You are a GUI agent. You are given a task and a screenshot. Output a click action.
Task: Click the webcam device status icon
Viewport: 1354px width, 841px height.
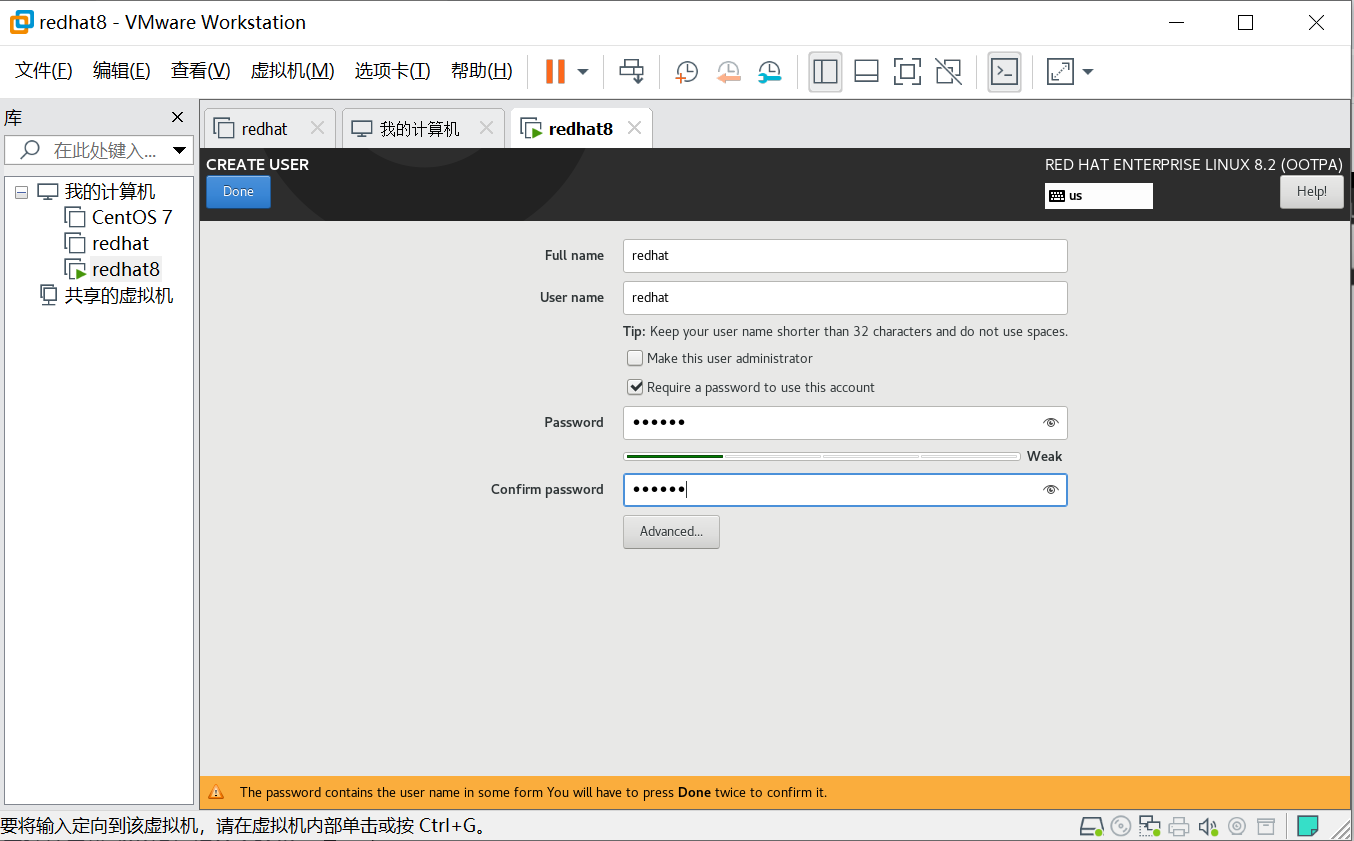pyautogui.click(x=1237, y=826)
